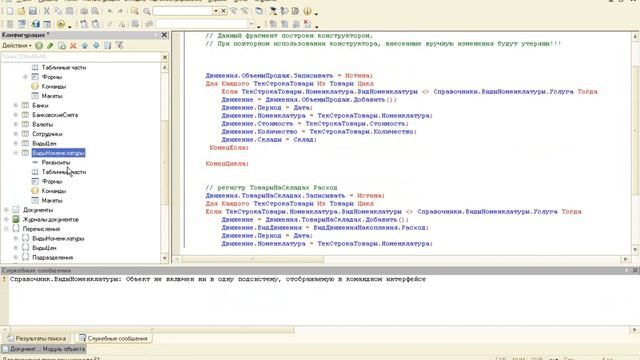Click the code line КонецЦикла;
The image size is (640, 360).
pyautogui.click(x=227, y=164)
